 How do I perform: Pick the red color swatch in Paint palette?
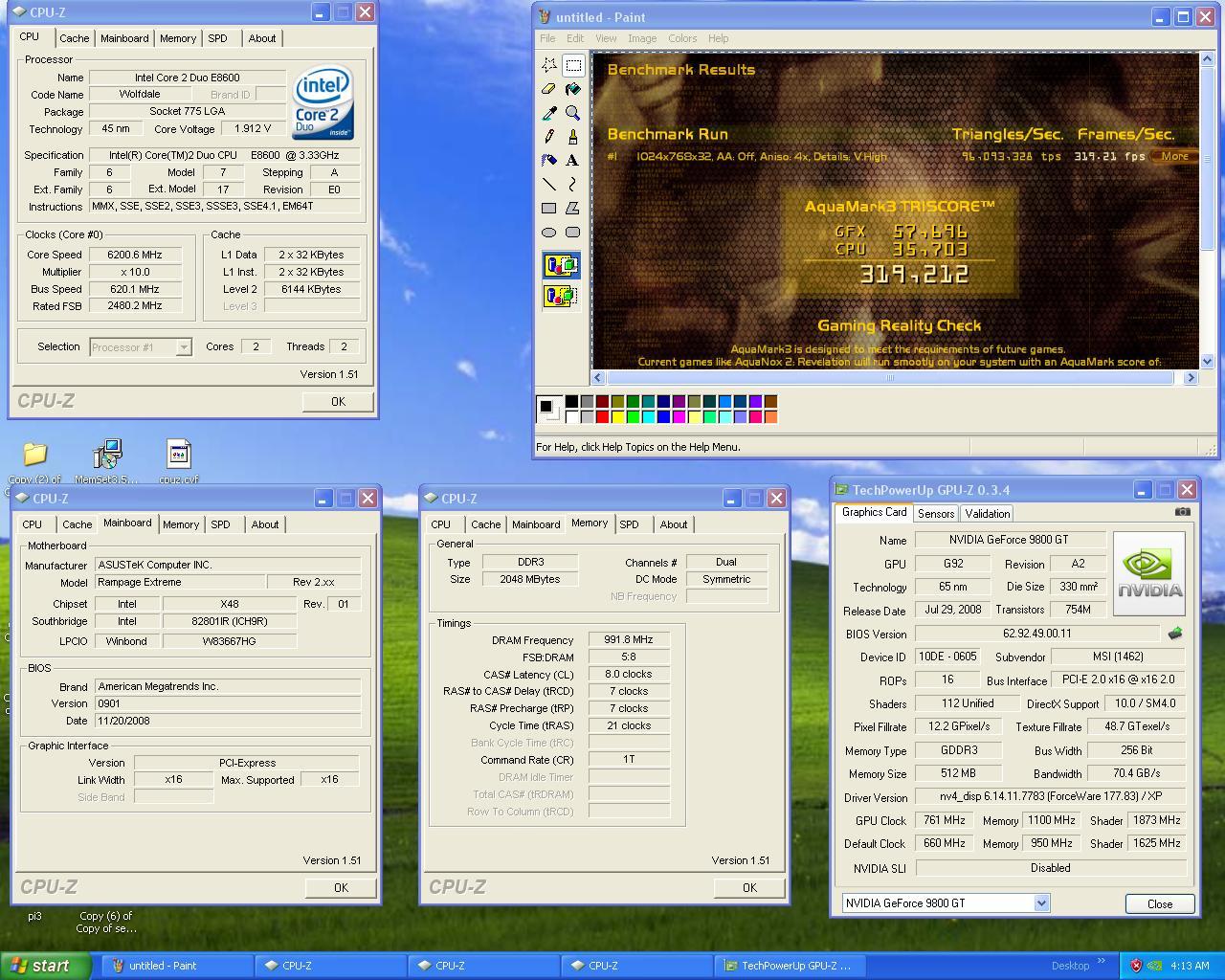click(x=602, y=416)
